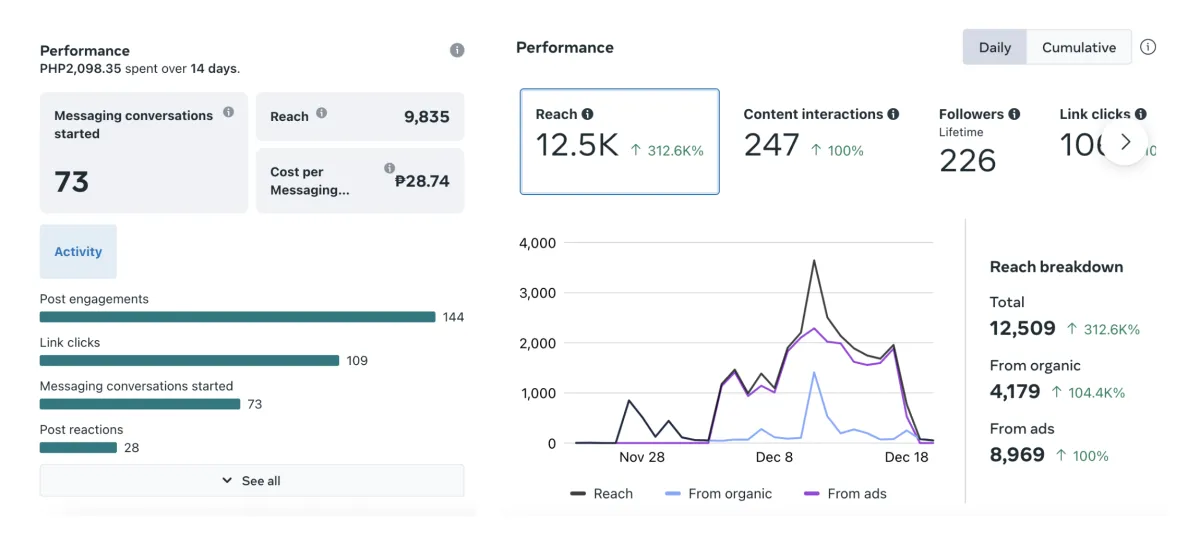The image size is (1200, 558).
Task: Click info icon on Cost per Messaging card
Action: [x=390, y=168]
